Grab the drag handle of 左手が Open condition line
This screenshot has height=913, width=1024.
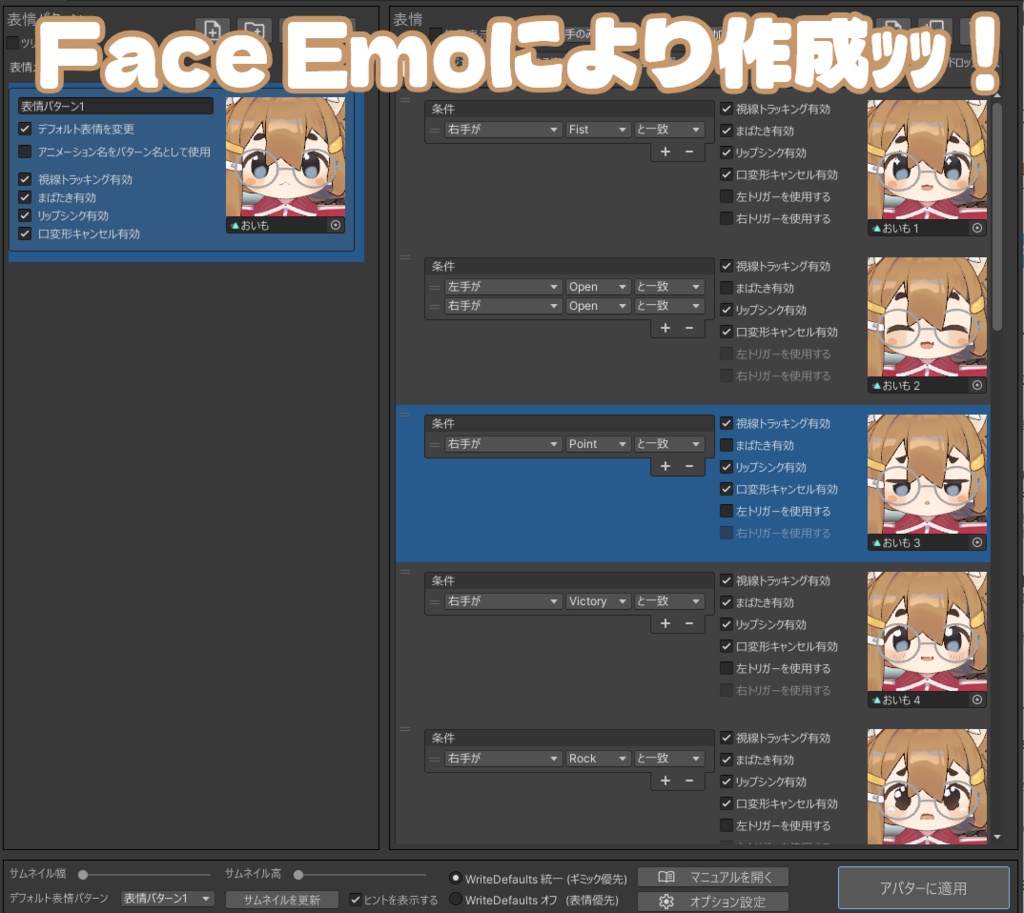tap(435, 287)
